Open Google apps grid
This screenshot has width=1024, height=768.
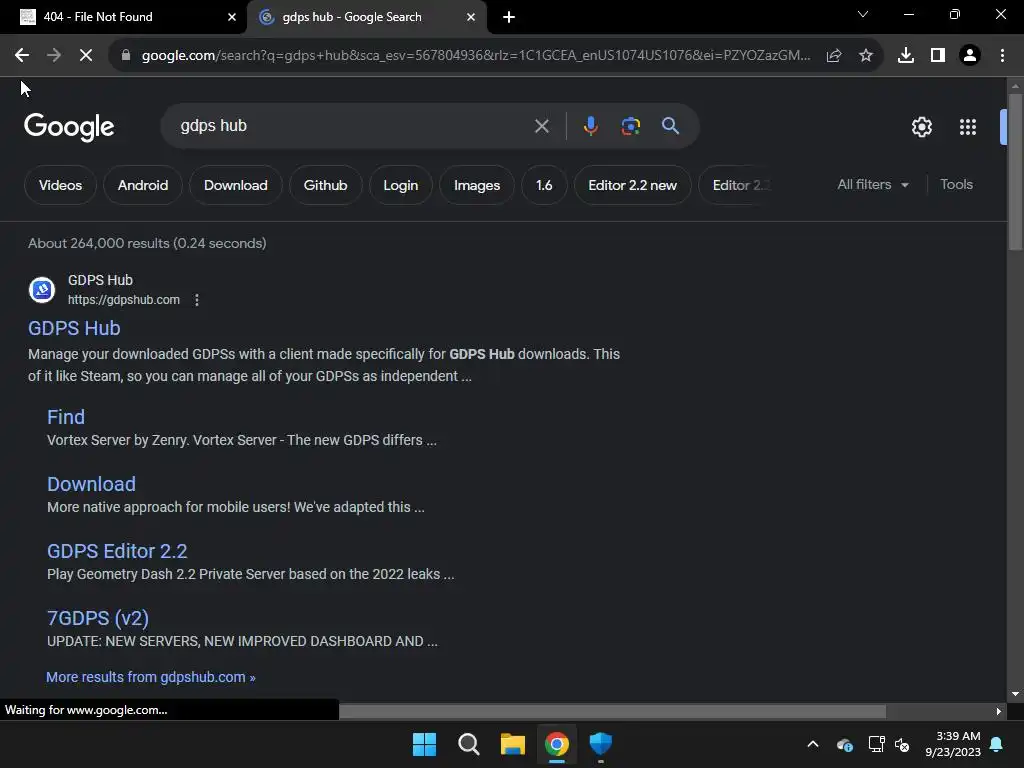coord(968,127)
